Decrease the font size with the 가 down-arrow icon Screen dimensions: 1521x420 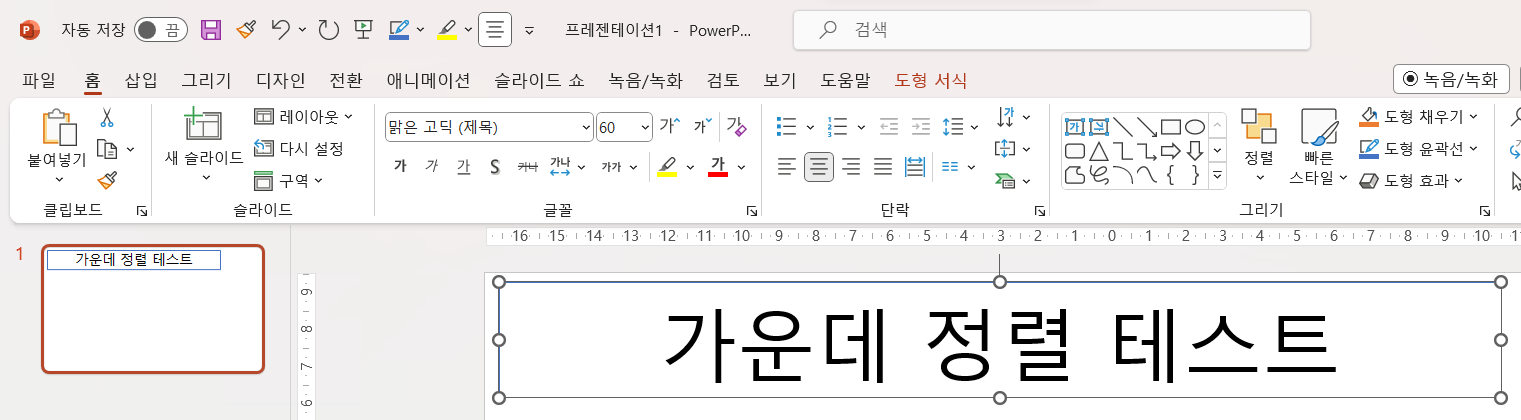(703, 127)
